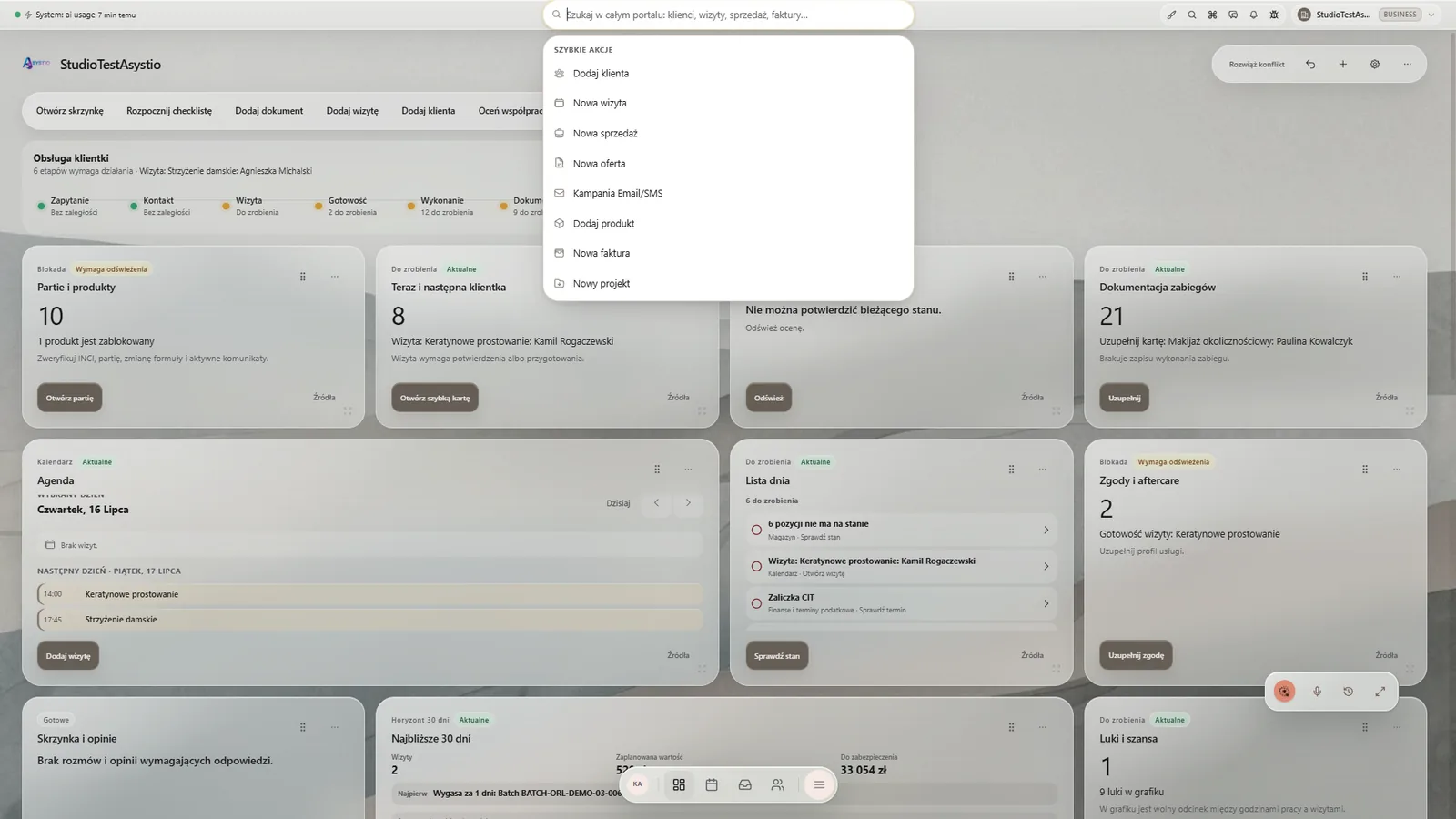Mark '6 pozycji nie ma na stanie' as done
The image size is (1456, 819).
coord(756,530)
